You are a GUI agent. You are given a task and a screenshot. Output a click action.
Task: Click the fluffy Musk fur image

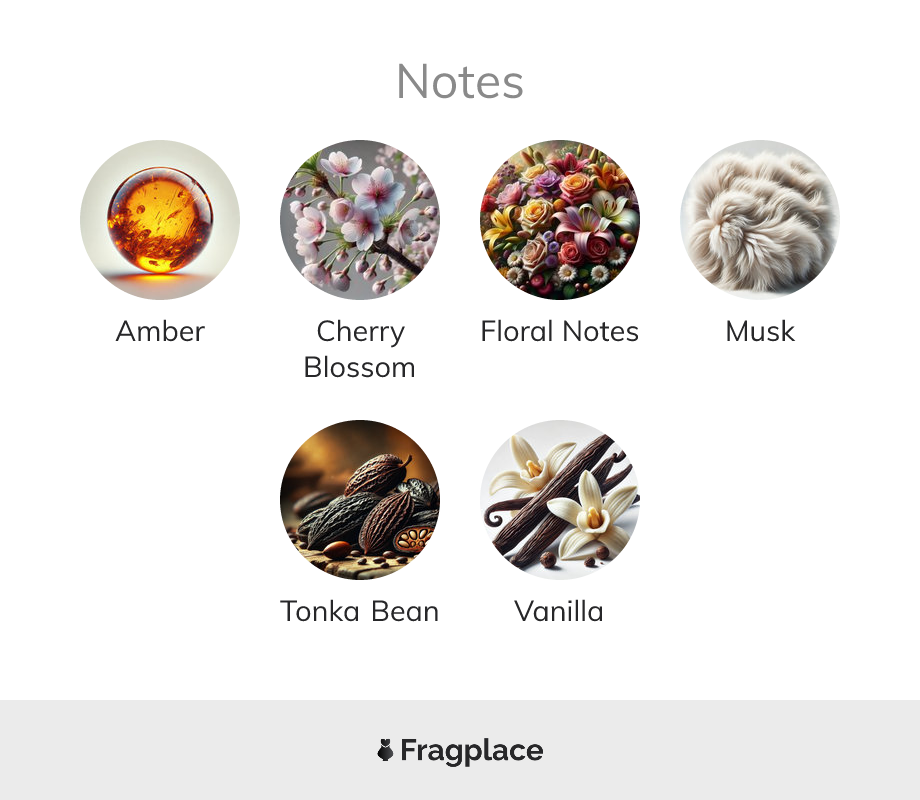coord(760,220)
